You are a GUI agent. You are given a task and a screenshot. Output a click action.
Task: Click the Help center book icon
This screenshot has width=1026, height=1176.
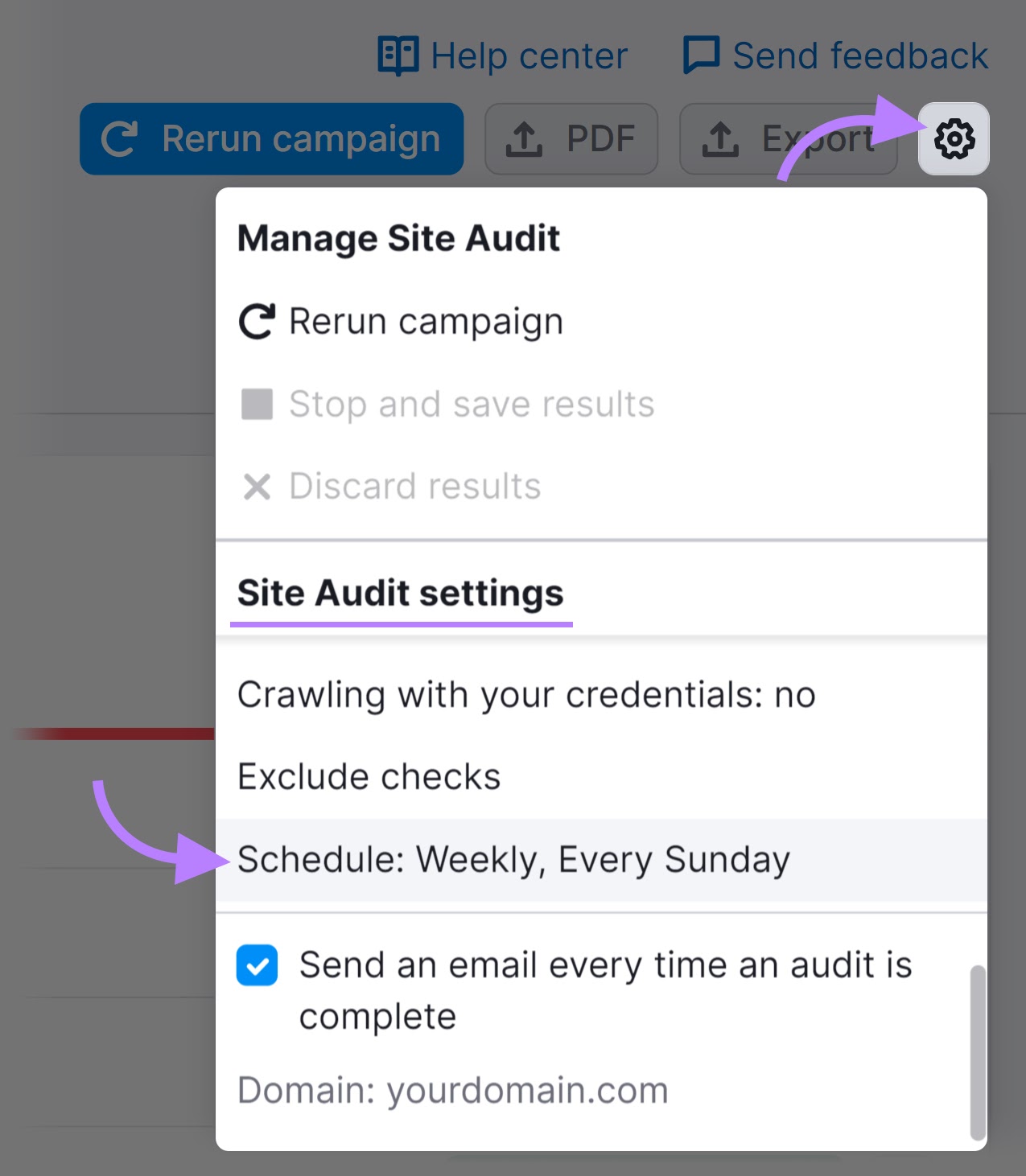tap(398, 56)
